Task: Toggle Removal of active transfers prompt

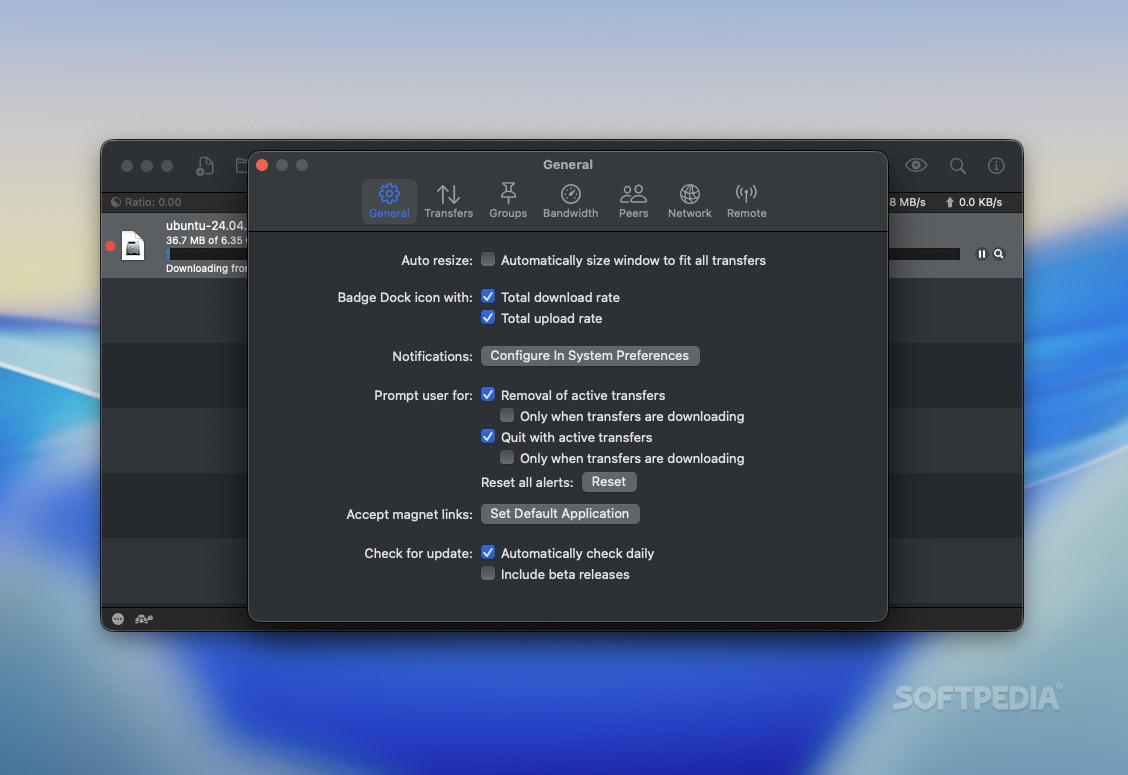Action: point(488,394)
